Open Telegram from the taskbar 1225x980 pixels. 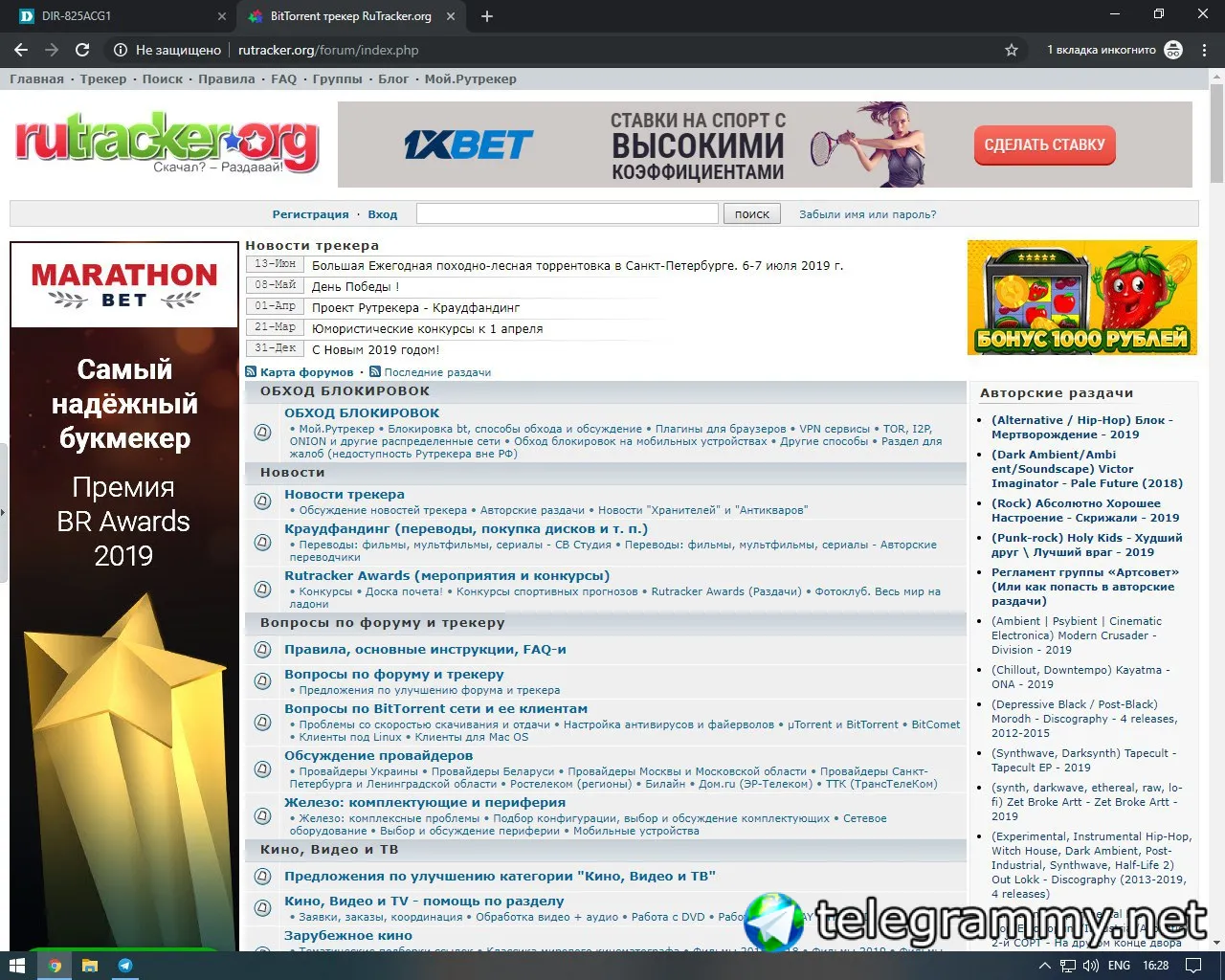coord(125,966)
